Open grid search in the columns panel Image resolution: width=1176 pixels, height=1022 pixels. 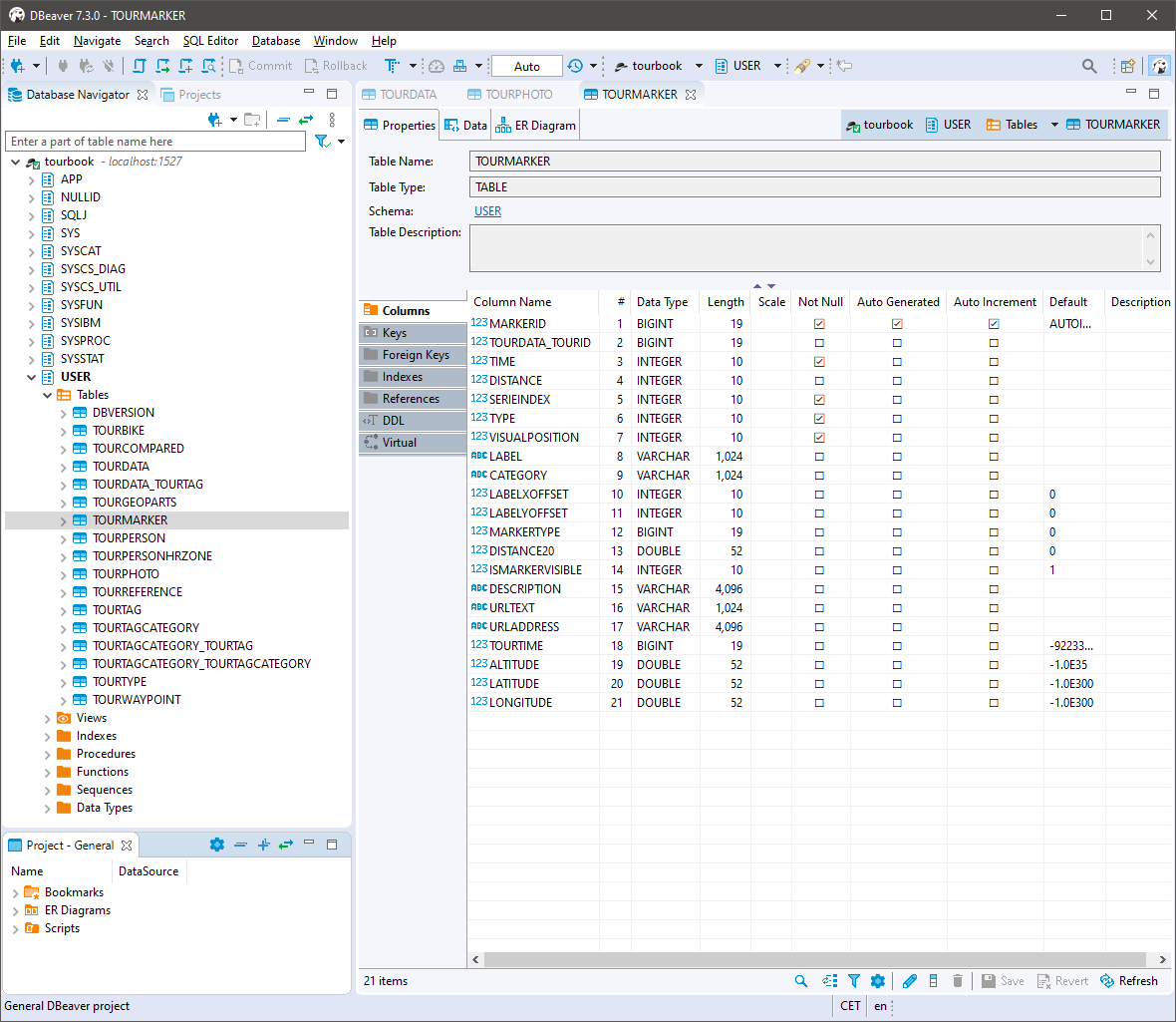(801, 981)
